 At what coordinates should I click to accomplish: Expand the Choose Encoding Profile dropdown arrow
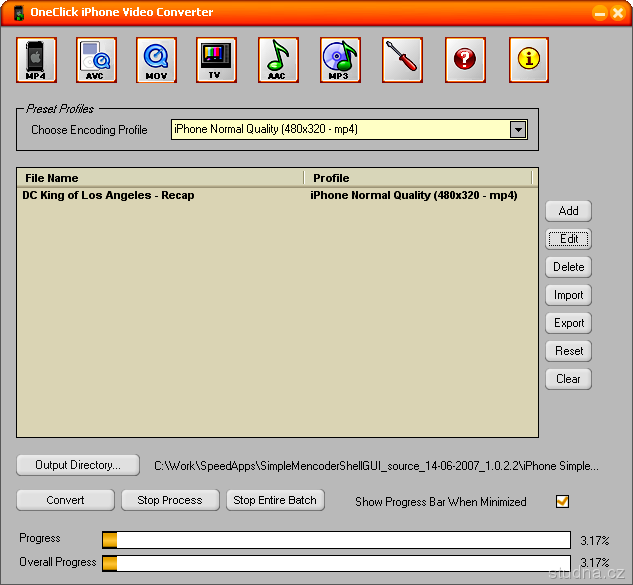point(518,130)
